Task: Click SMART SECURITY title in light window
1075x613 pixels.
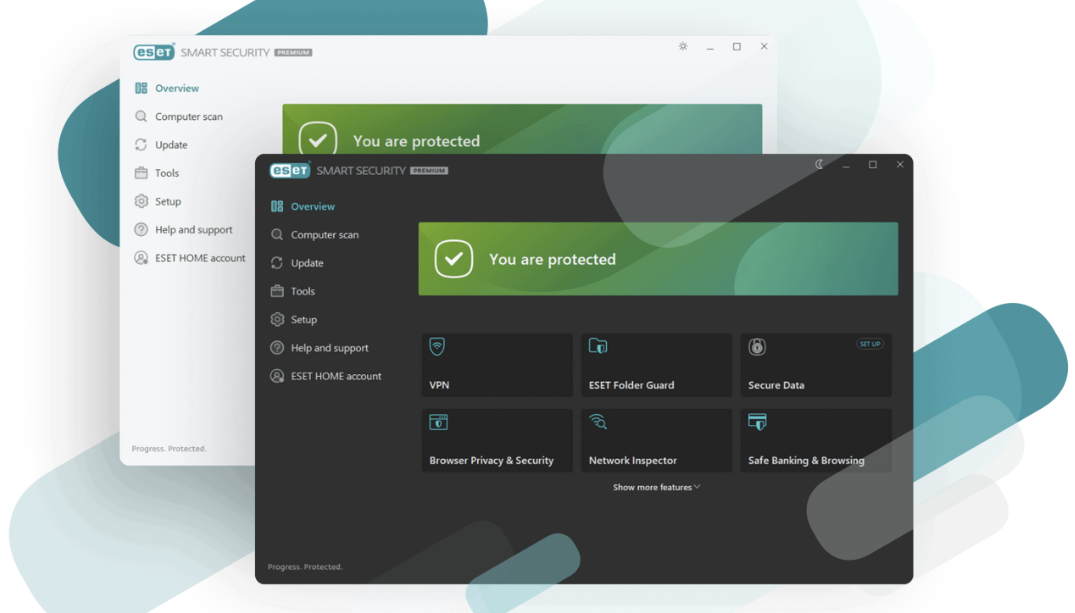Action: [226, 52]
